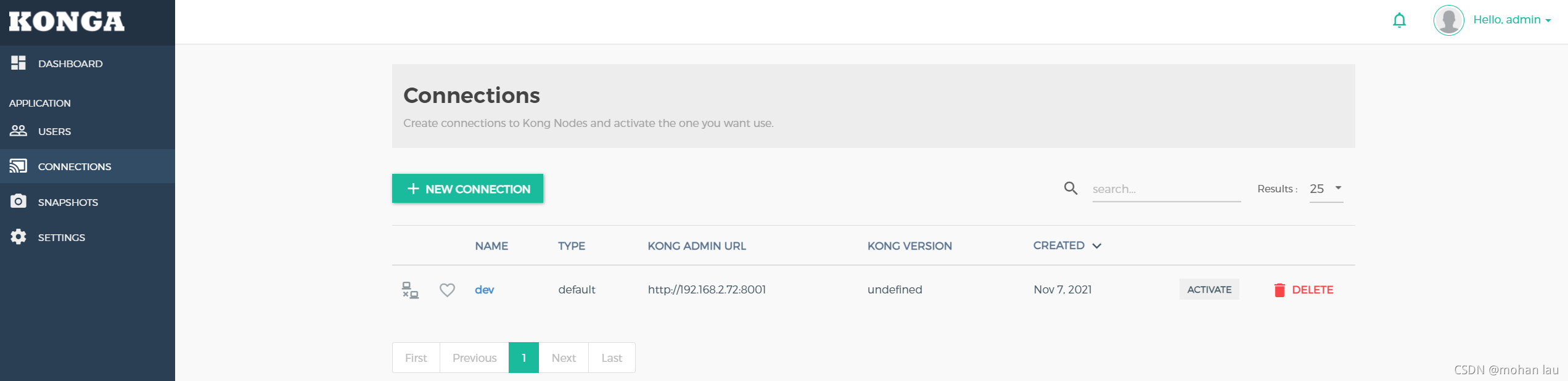Activate the dev connection
This screenshot has width=1568, height=381.
[1209, 290]
